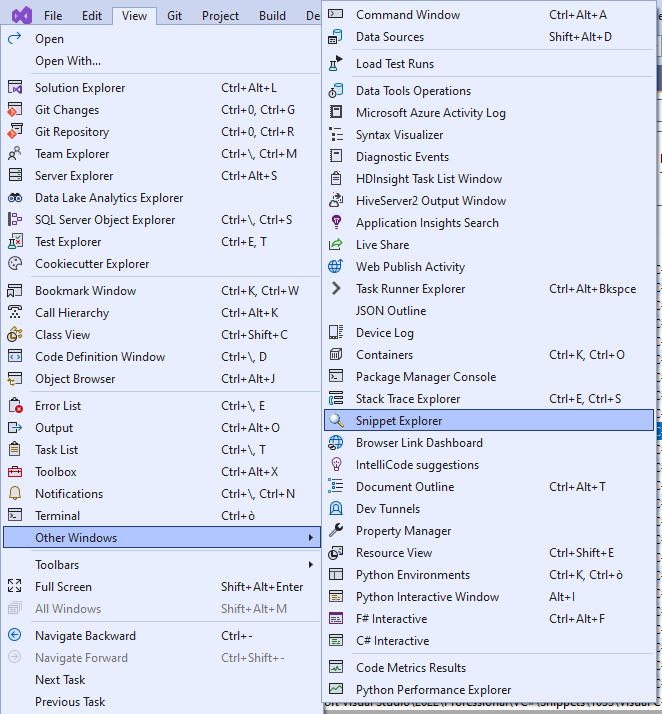This screenshot has width=662, height=714.
Task: Click the Terminal icon
Action: (x=15, y=515)
